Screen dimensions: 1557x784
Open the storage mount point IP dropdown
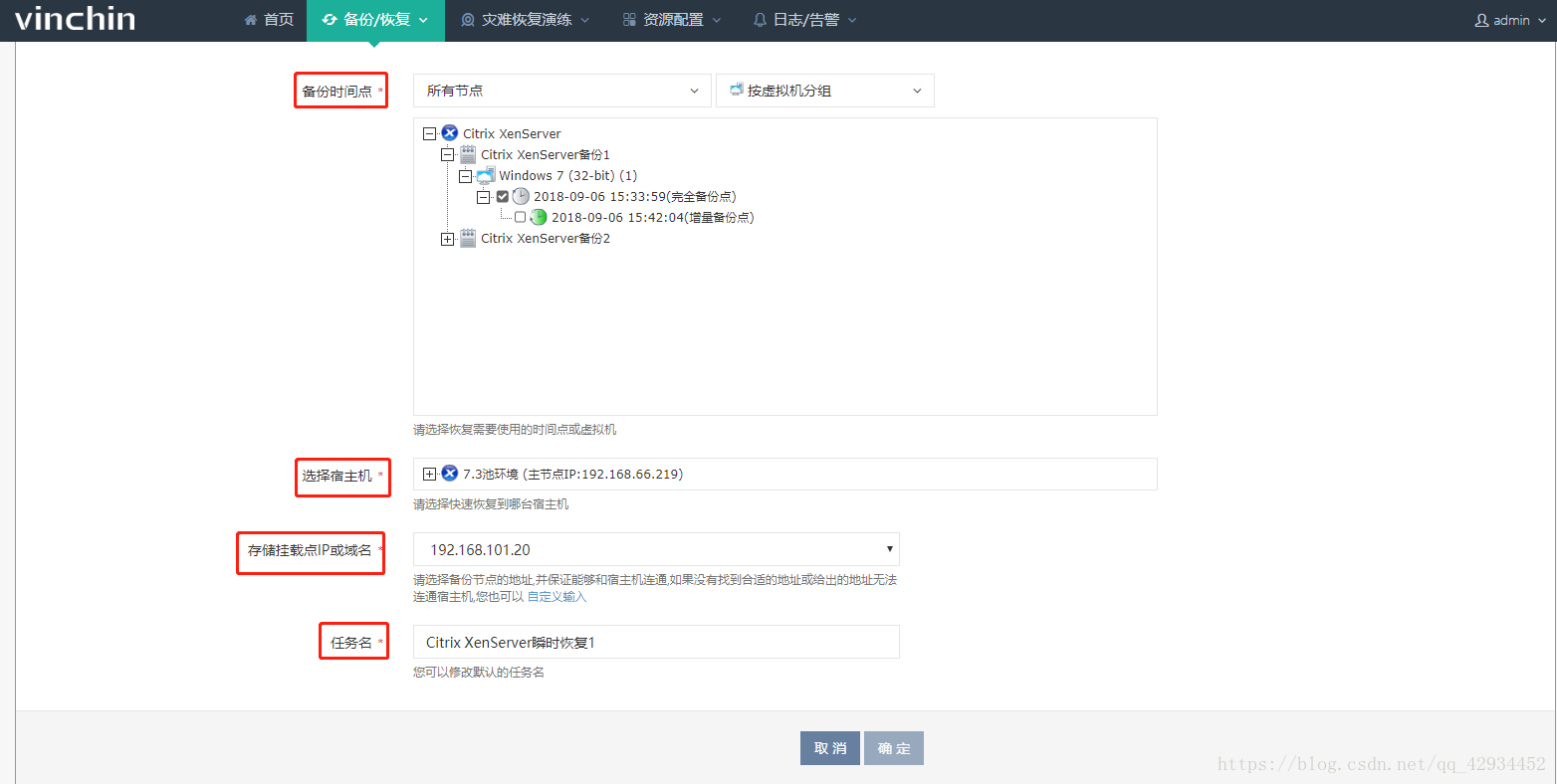click(x=889, y=548)
